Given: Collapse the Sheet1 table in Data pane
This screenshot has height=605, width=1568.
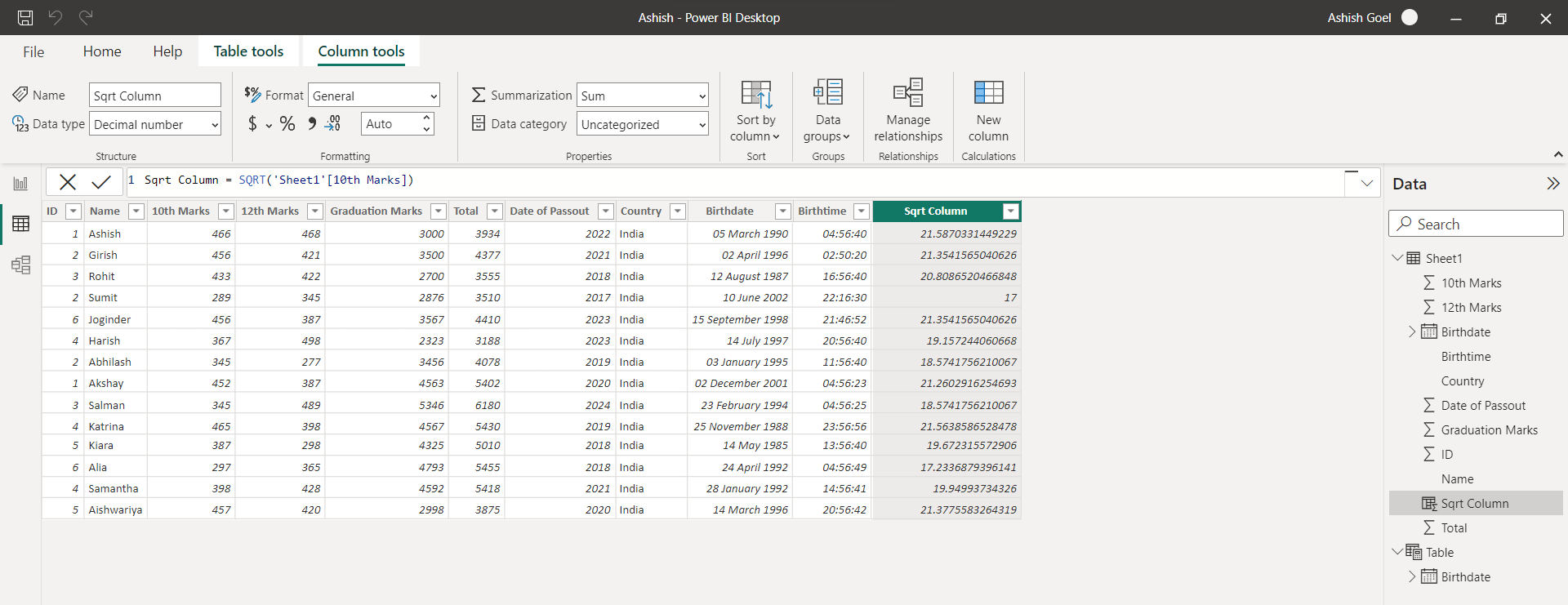Looking at the screenshot, I should coord(1397,258).
